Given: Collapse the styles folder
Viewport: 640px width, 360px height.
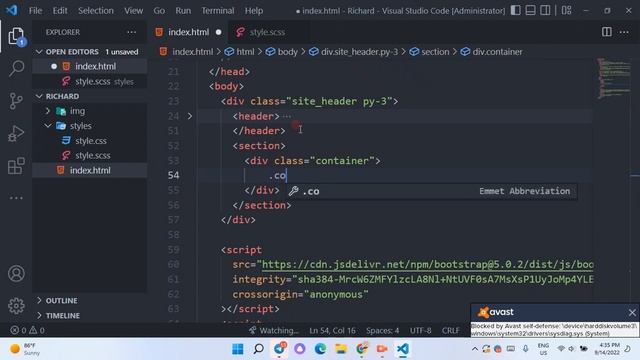Looking at the screenshot, I should tap(89, 126).
